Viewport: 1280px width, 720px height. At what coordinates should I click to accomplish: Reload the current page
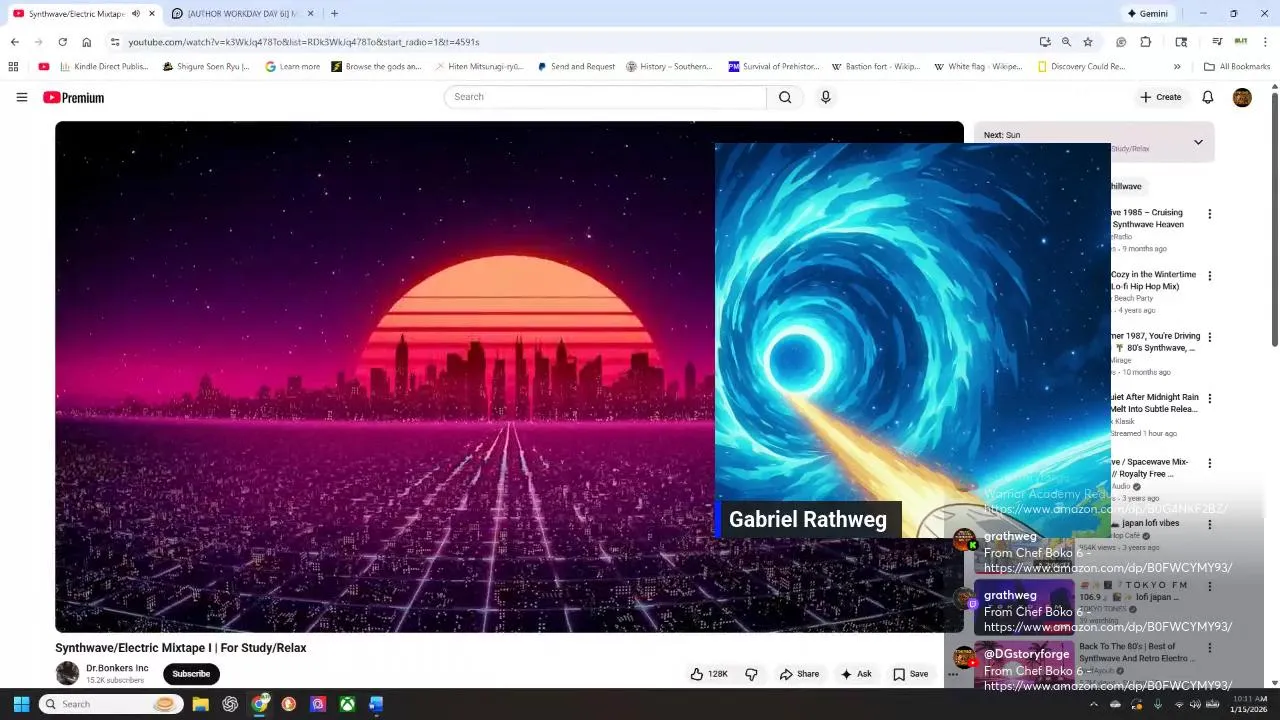click(62, 42)
